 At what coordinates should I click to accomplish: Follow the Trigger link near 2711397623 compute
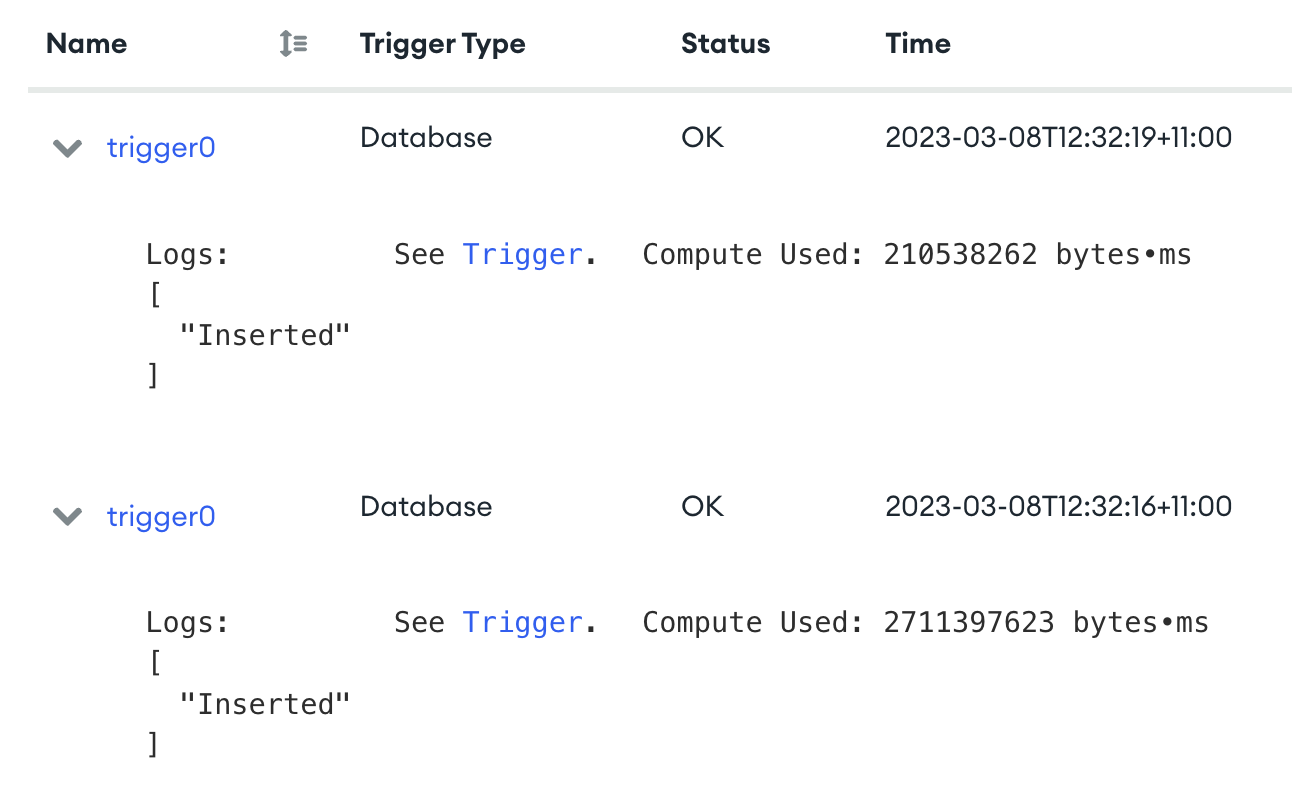click(x=521, y=623)
